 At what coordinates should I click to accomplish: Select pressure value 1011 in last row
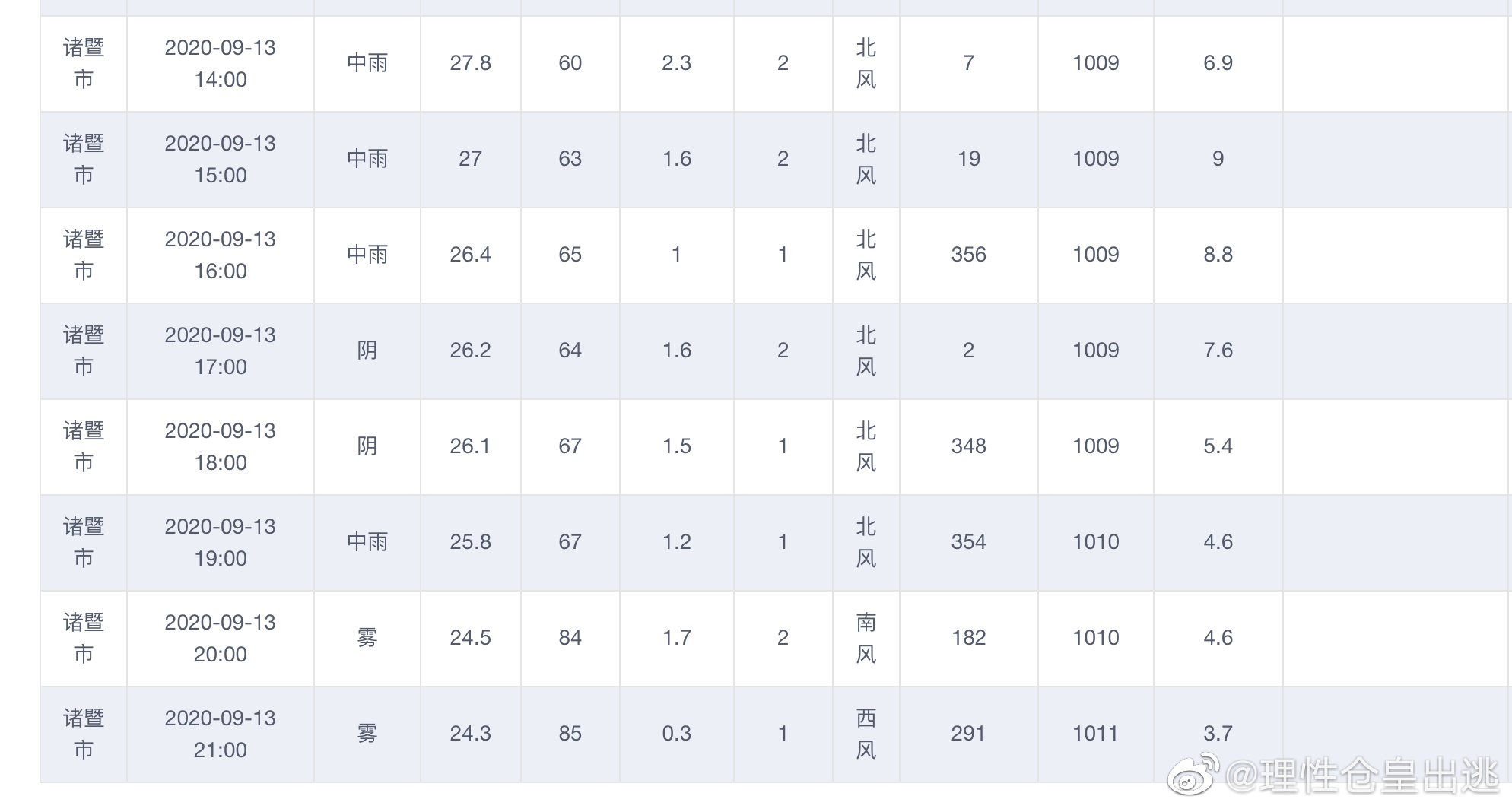1096,734
